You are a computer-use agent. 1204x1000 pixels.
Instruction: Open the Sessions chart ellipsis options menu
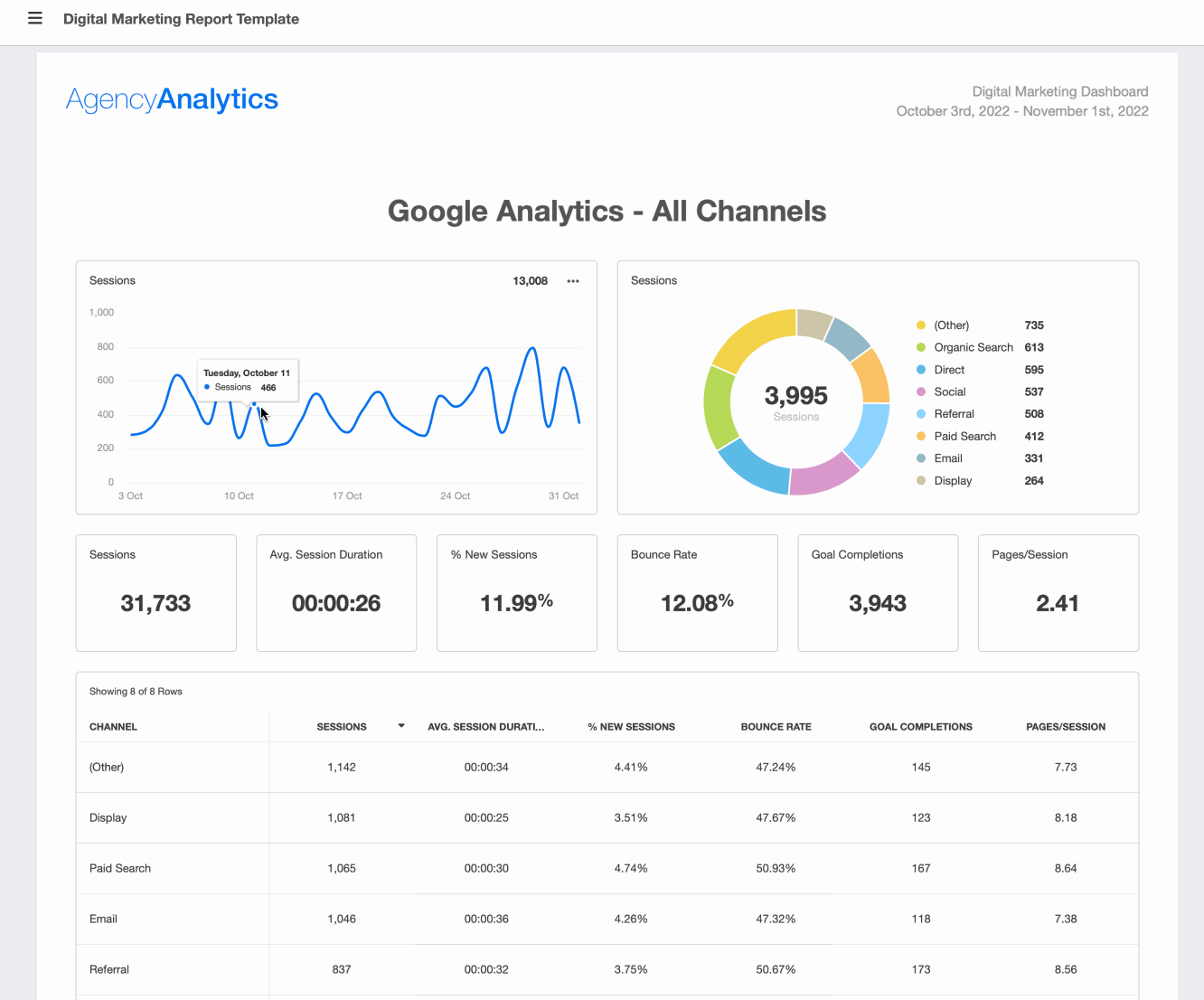coord(573,281)
